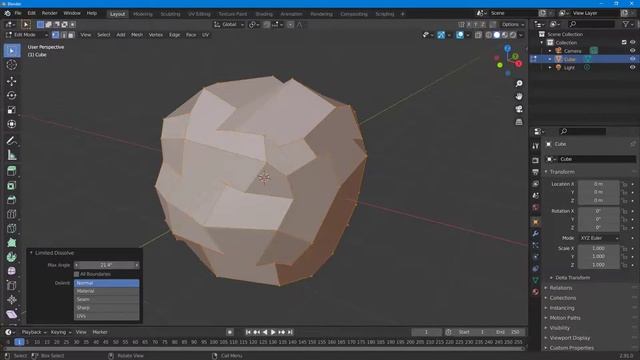Image resolution: width=640 pixels, height=360 pixels.
Task: Toggle X-ray display
Action: [478, 35]
